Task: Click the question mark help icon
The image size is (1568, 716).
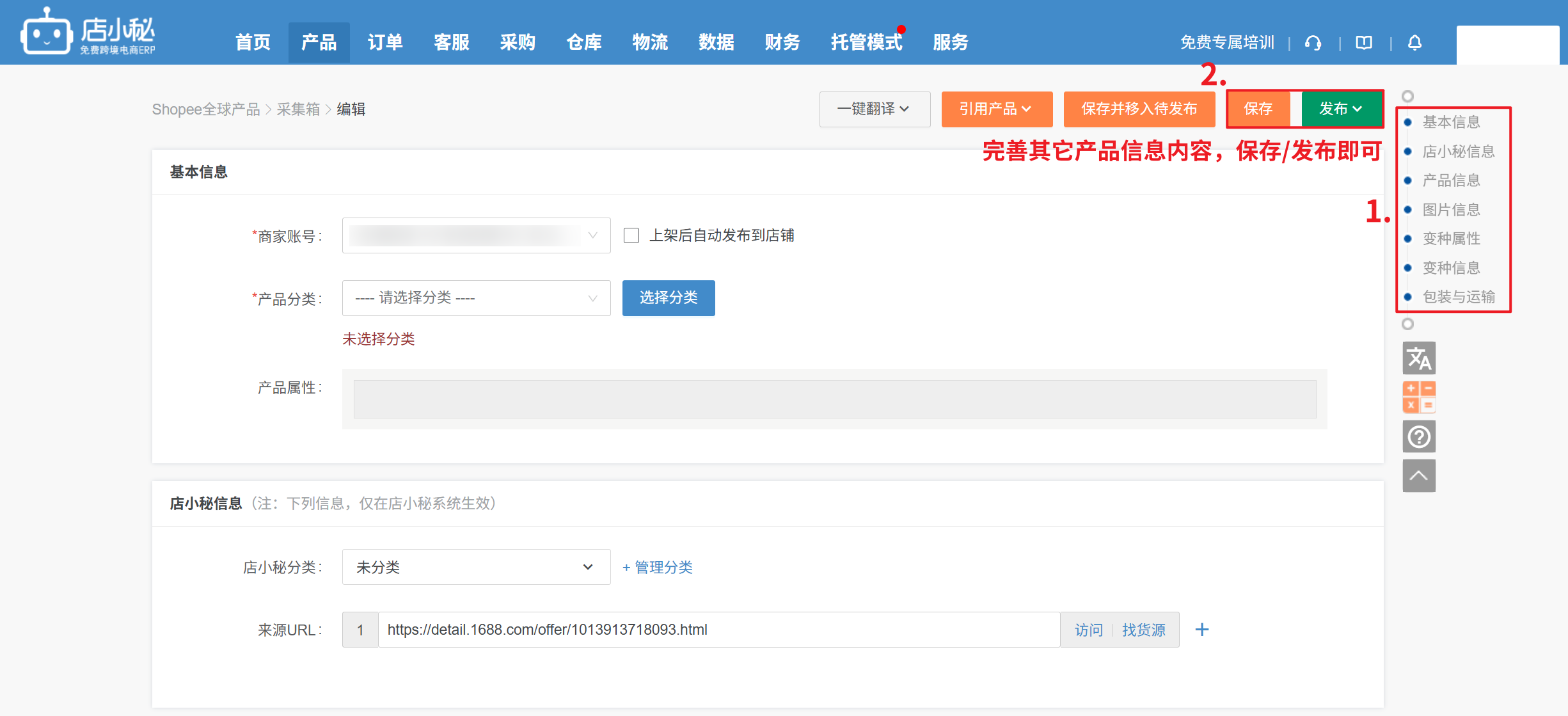Action: [x=1418, y=437]
